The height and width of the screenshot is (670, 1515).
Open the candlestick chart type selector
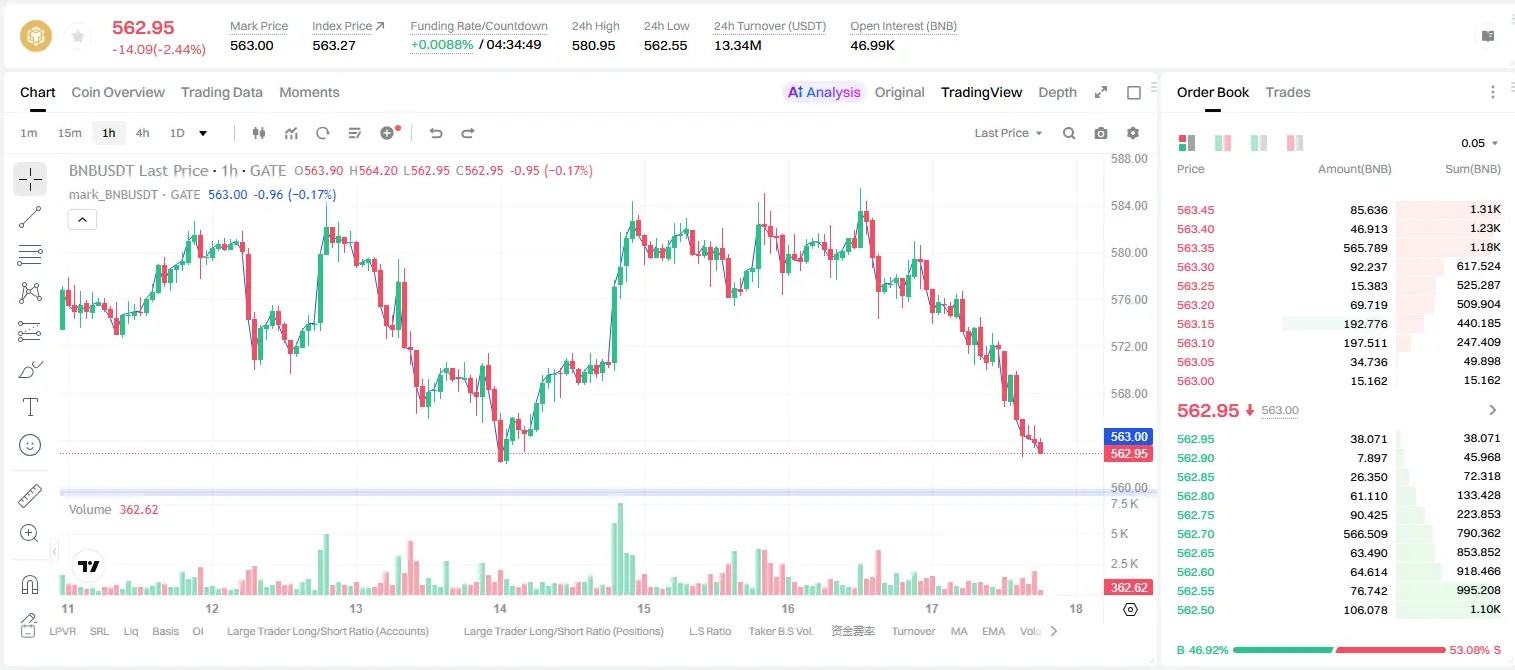(259, 133)
